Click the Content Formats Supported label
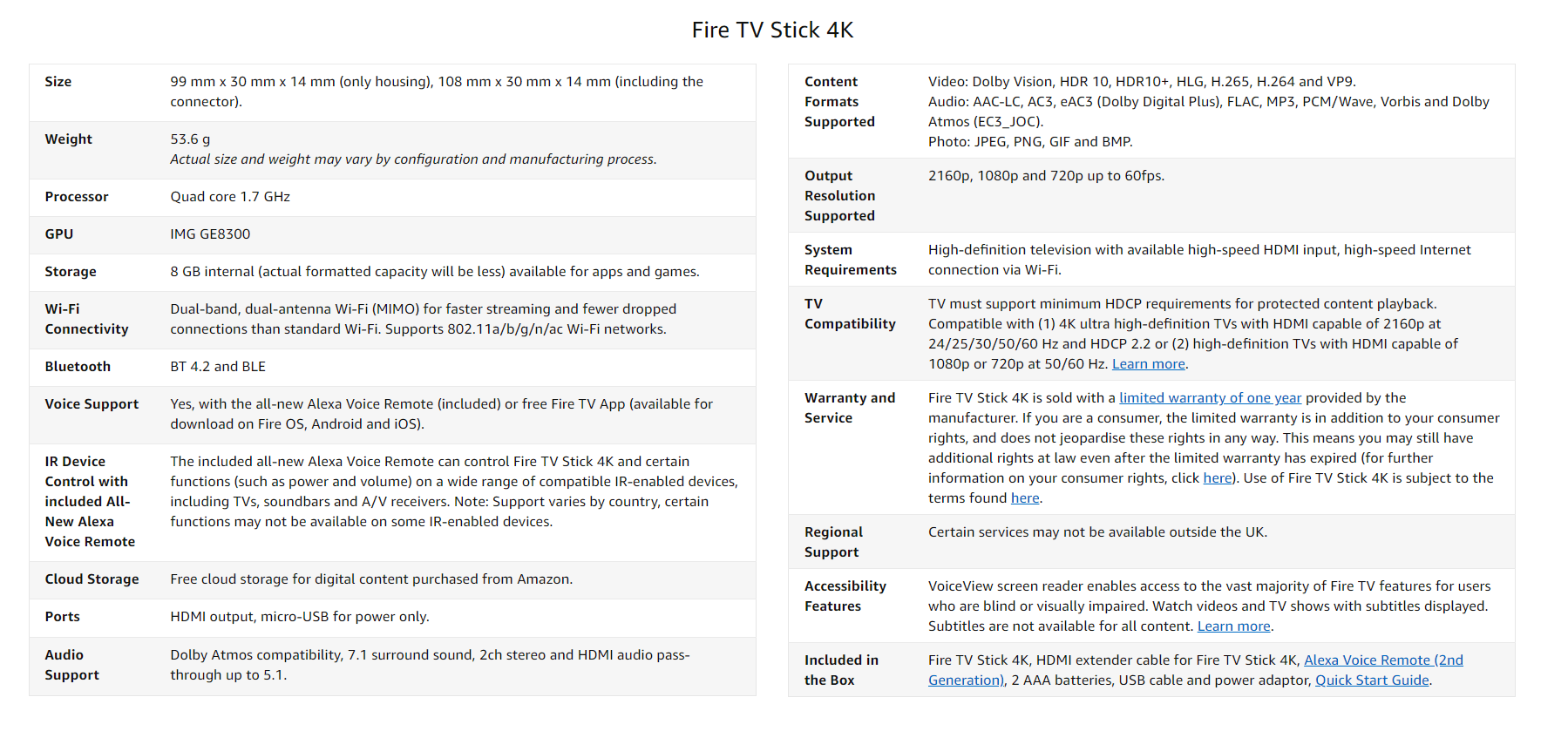 (x=838, y=102)
